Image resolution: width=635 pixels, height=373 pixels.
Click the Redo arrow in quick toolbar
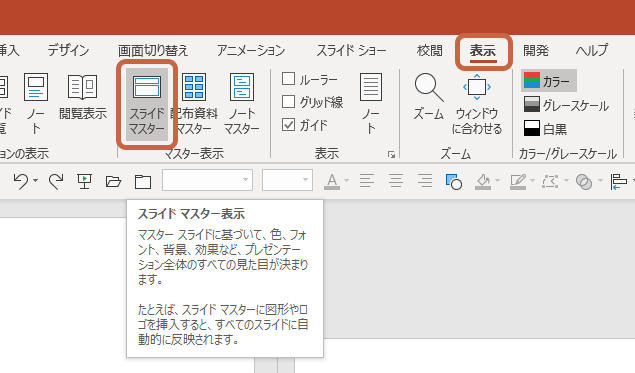click(x=56, y=181)
